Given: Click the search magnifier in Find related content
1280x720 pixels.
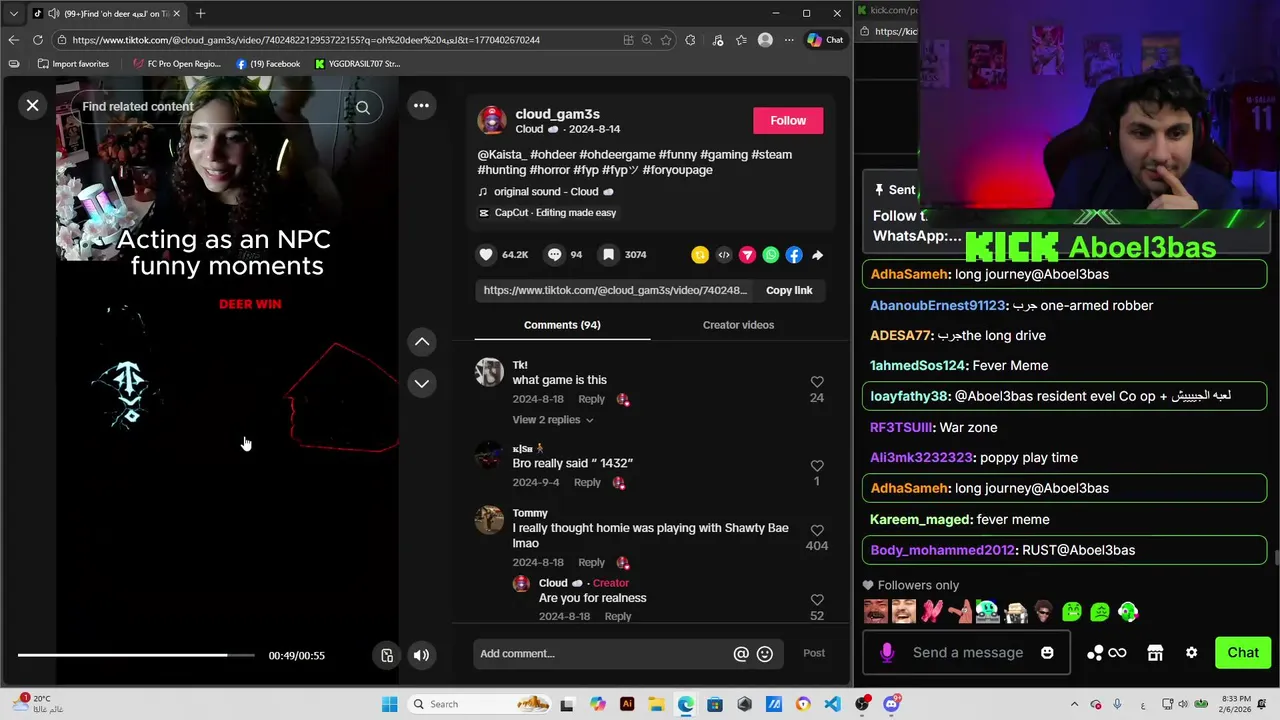Looking at the screenshot, I should pyautogui.click(x=363, y=107).
